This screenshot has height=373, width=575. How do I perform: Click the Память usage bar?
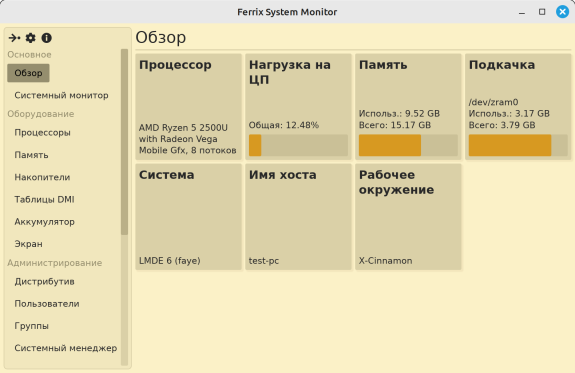(408, 145)
